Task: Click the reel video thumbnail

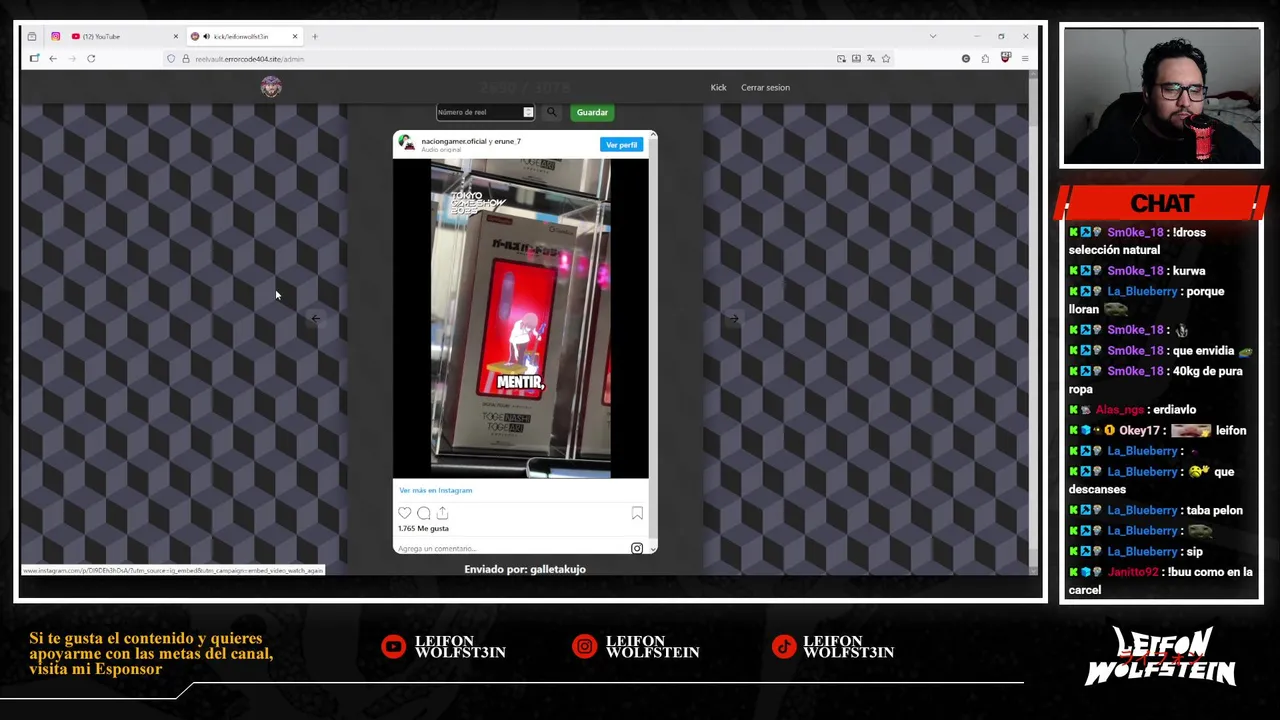Action: tap(520, 318)
